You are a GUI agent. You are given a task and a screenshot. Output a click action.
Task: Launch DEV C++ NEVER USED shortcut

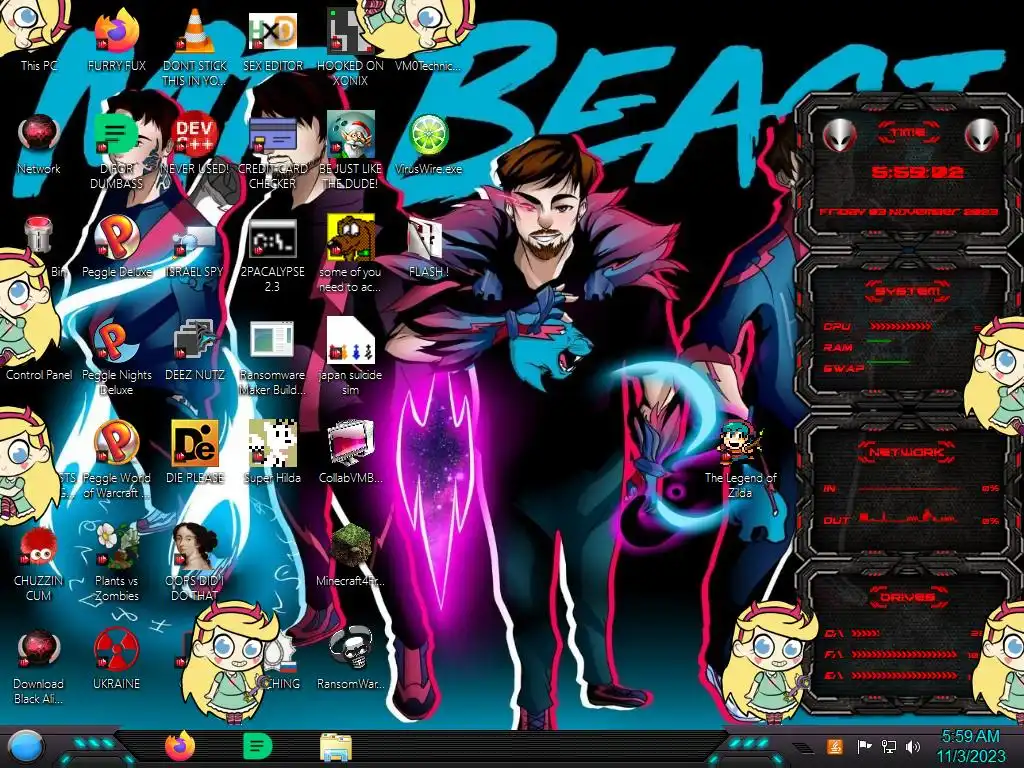tap(195, 144)
